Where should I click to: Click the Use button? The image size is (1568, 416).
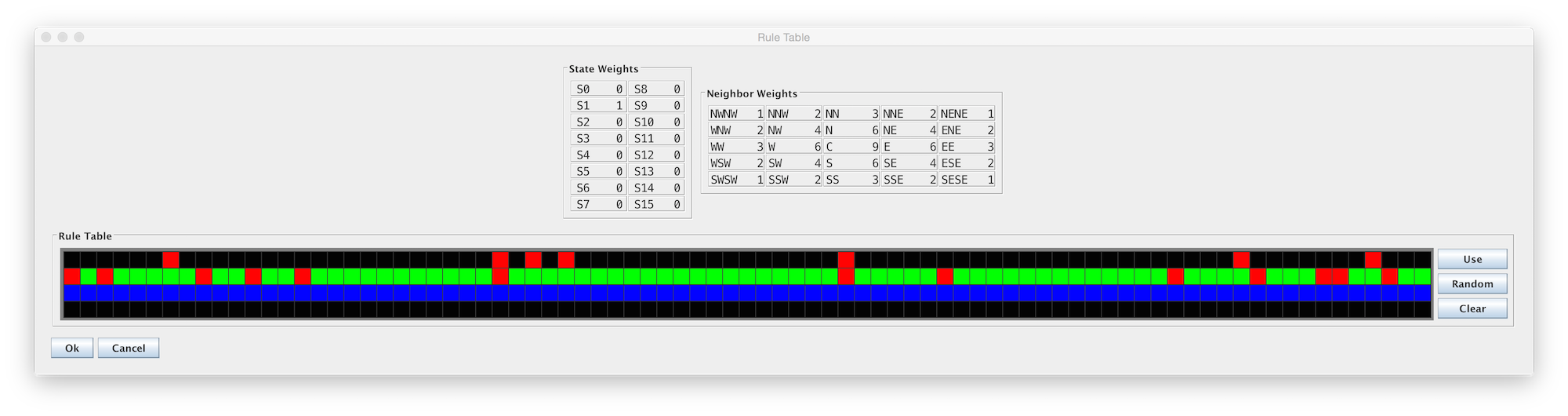click(1472, 259)
